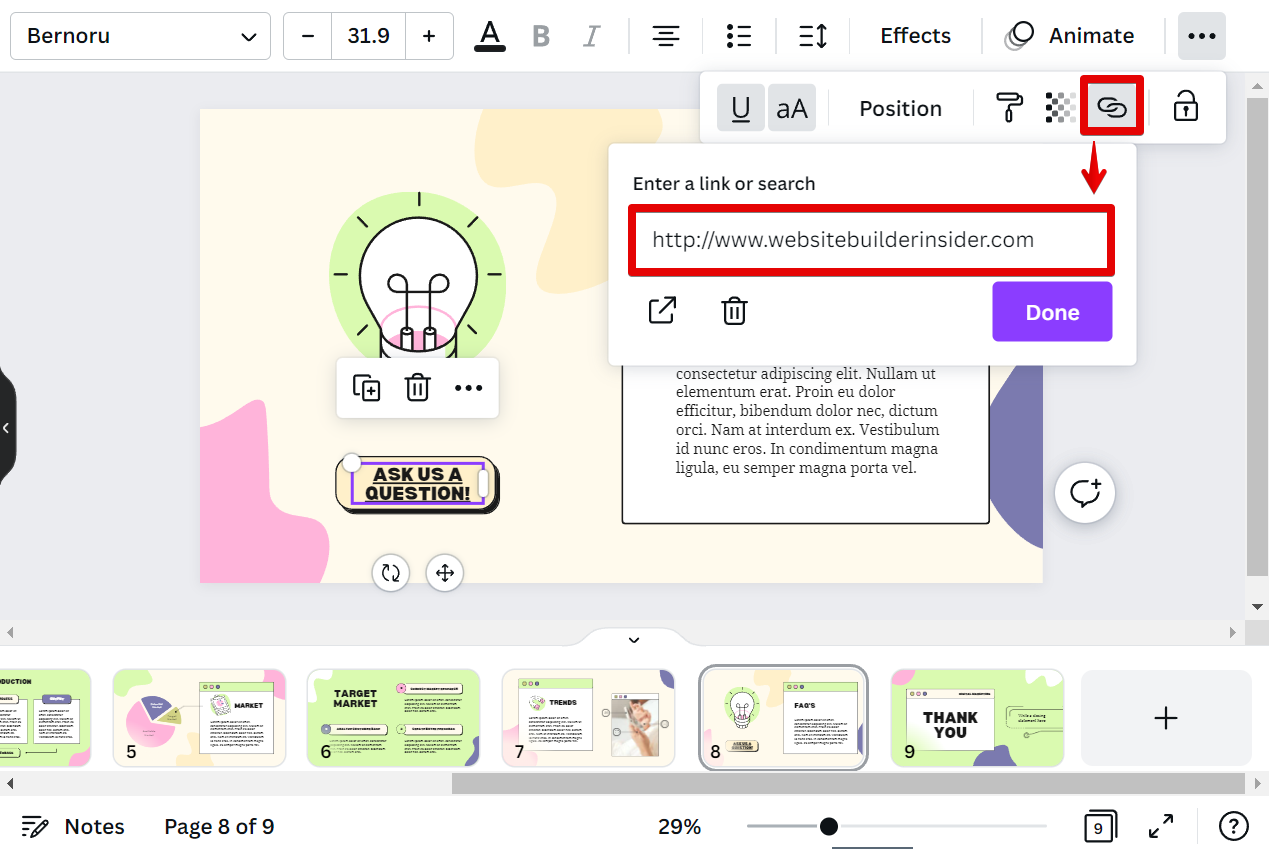Image resolution: width=1269 pixels, height=849 pixels.
Task: Open the transparency settings
Action: point(1061,107)
